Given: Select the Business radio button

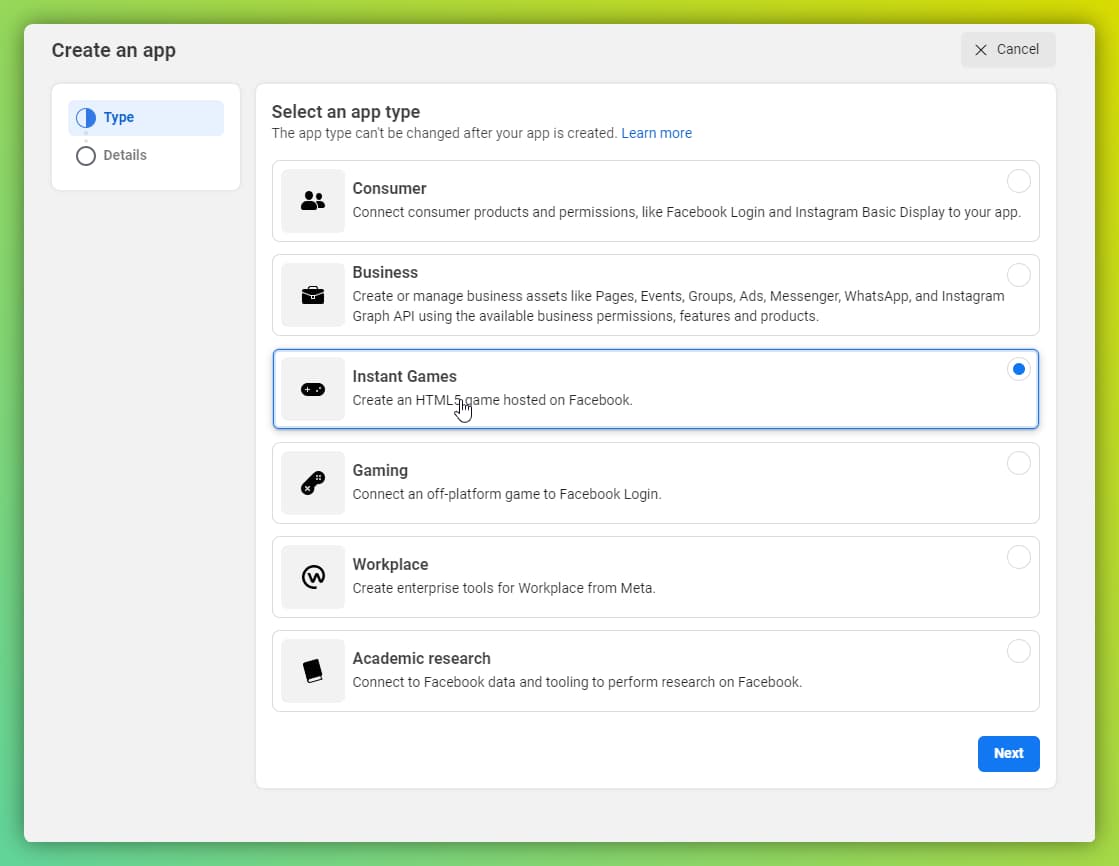Looking at the screenshot, I should point(1018,275).
